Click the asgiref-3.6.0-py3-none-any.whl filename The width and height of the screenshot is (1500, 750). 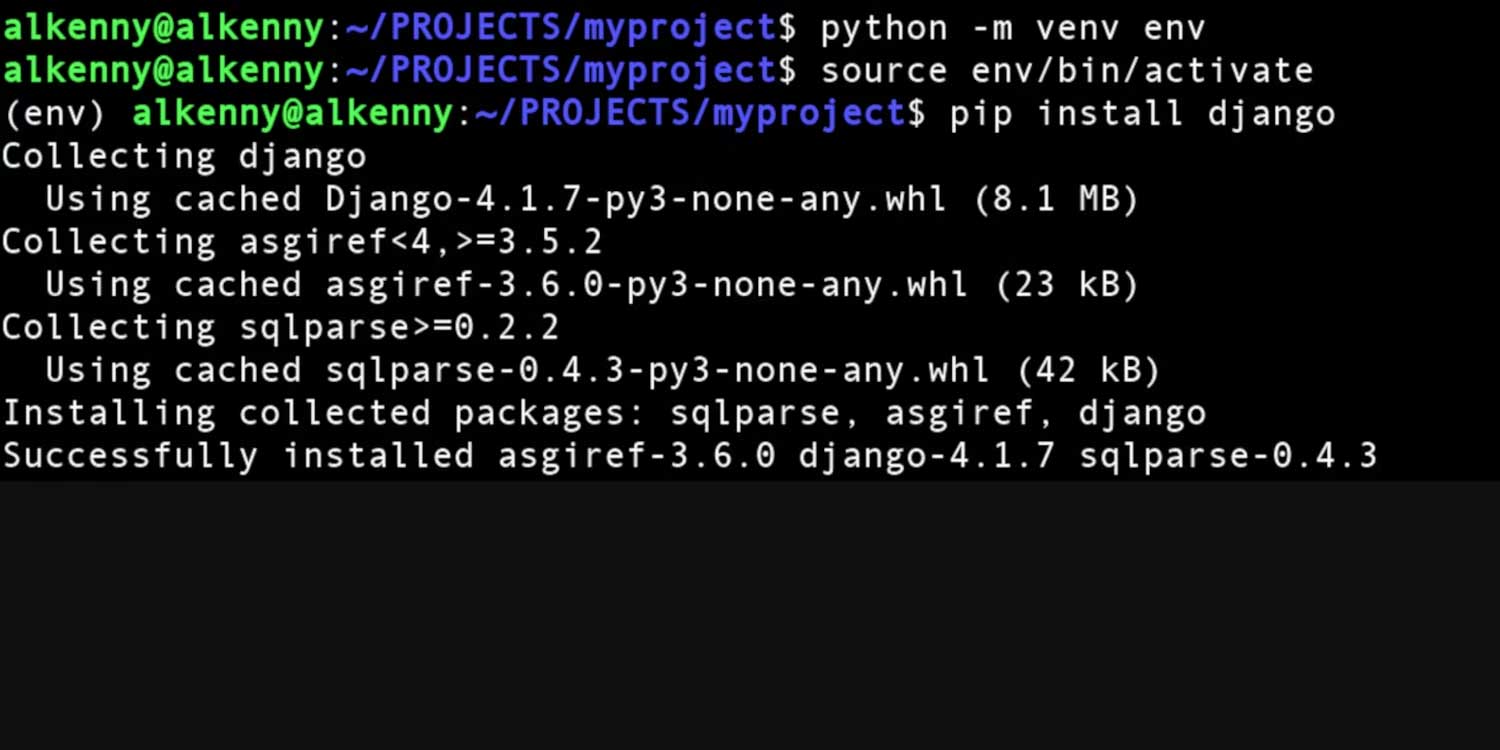[x=646, y=286]
